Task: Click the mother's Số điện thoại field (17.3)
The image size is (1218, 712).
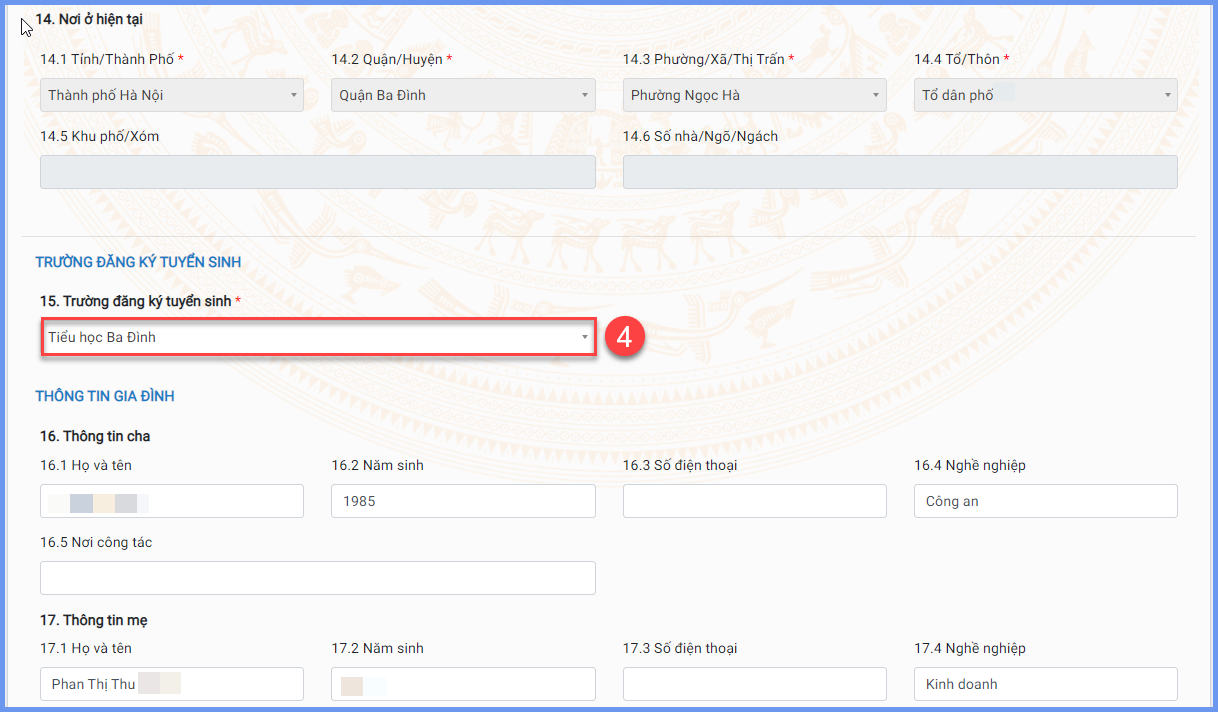Action: [x=754, y=684]
